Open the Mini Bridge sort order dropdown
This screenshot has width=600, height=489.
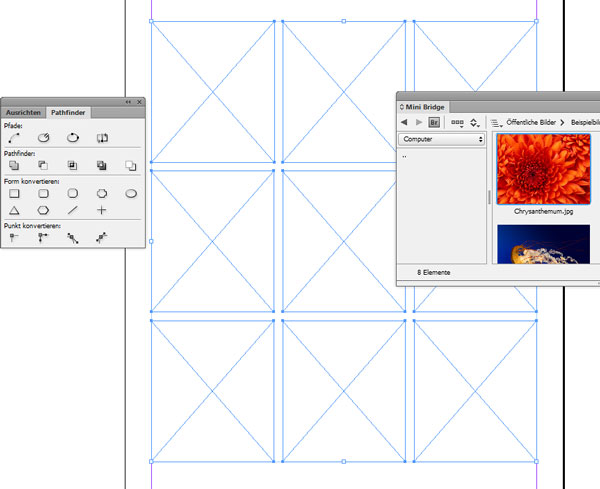[x=475, y=122]
